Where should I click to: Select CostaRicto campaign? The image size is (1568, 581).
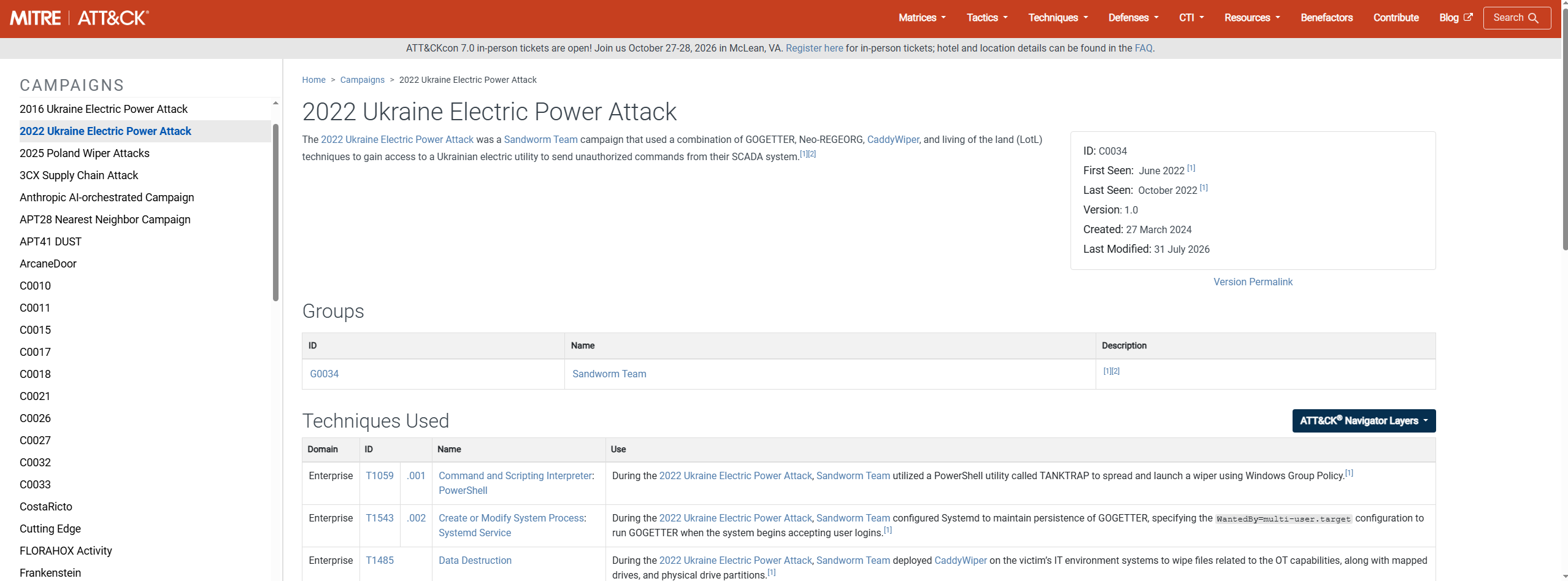(x=46, y=507)
